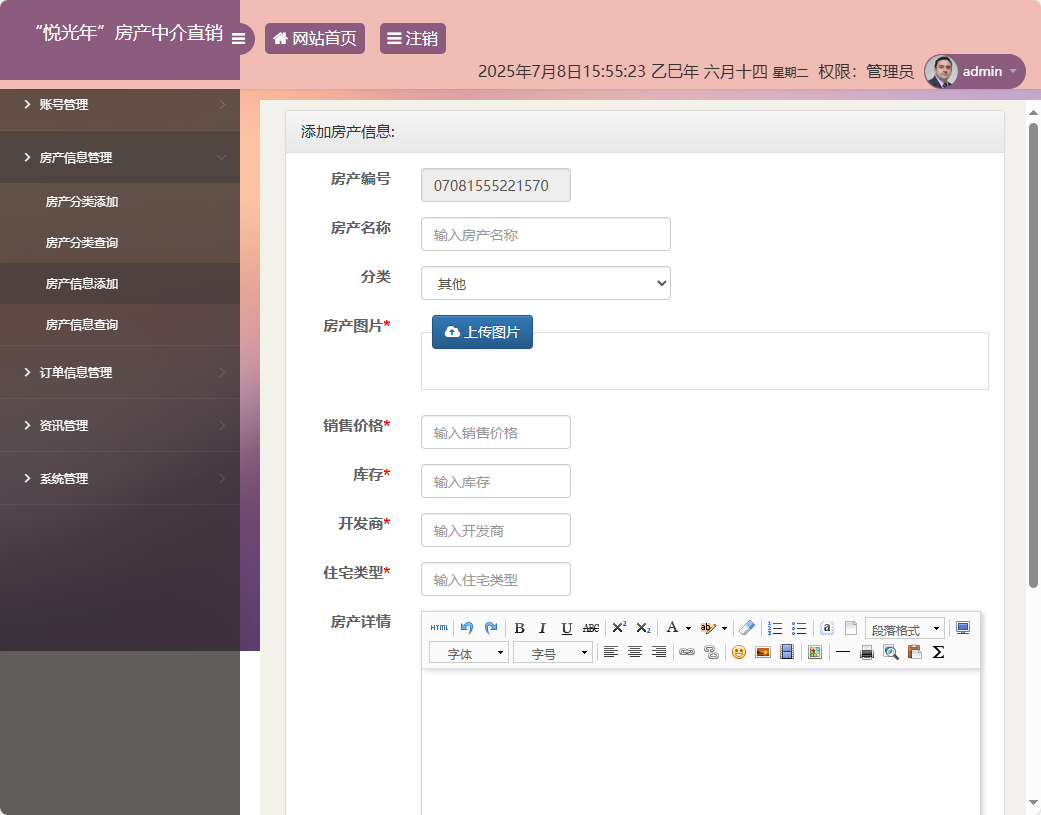Click the Italic icon in the editor toolbar

click(x=542, y=628)
